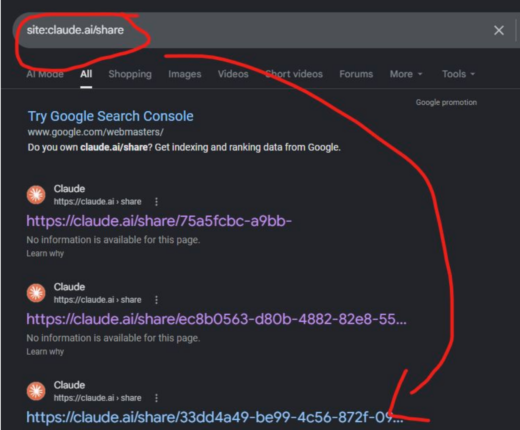The height and width of the screenshot is (430, 520).
Task: Open the AI Mode tab
Action: pyautogui.click(x=45, y=74)
